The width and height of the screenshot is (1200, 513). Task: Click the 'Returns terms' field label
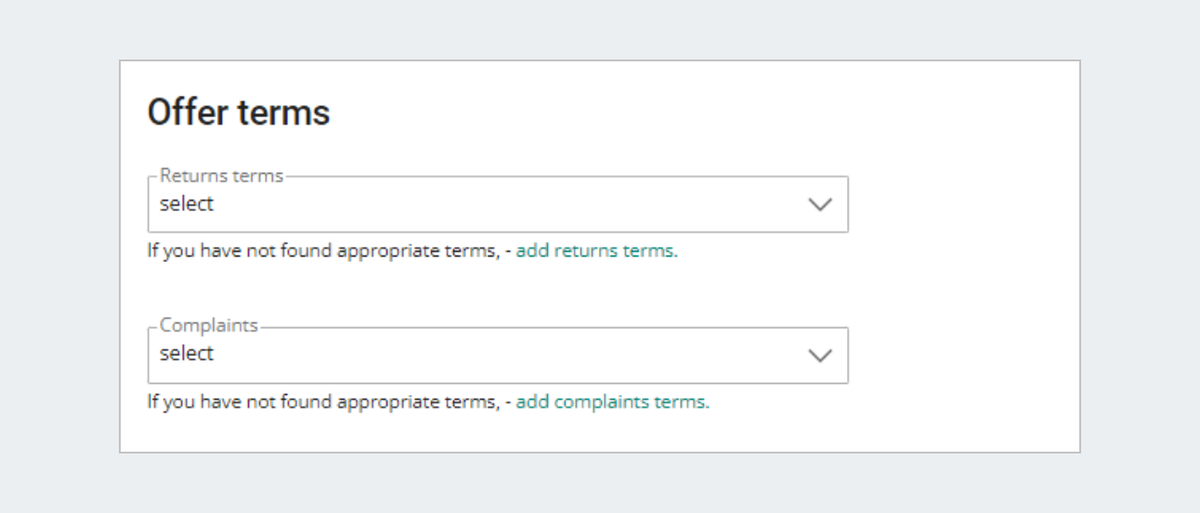pos(222,176)
